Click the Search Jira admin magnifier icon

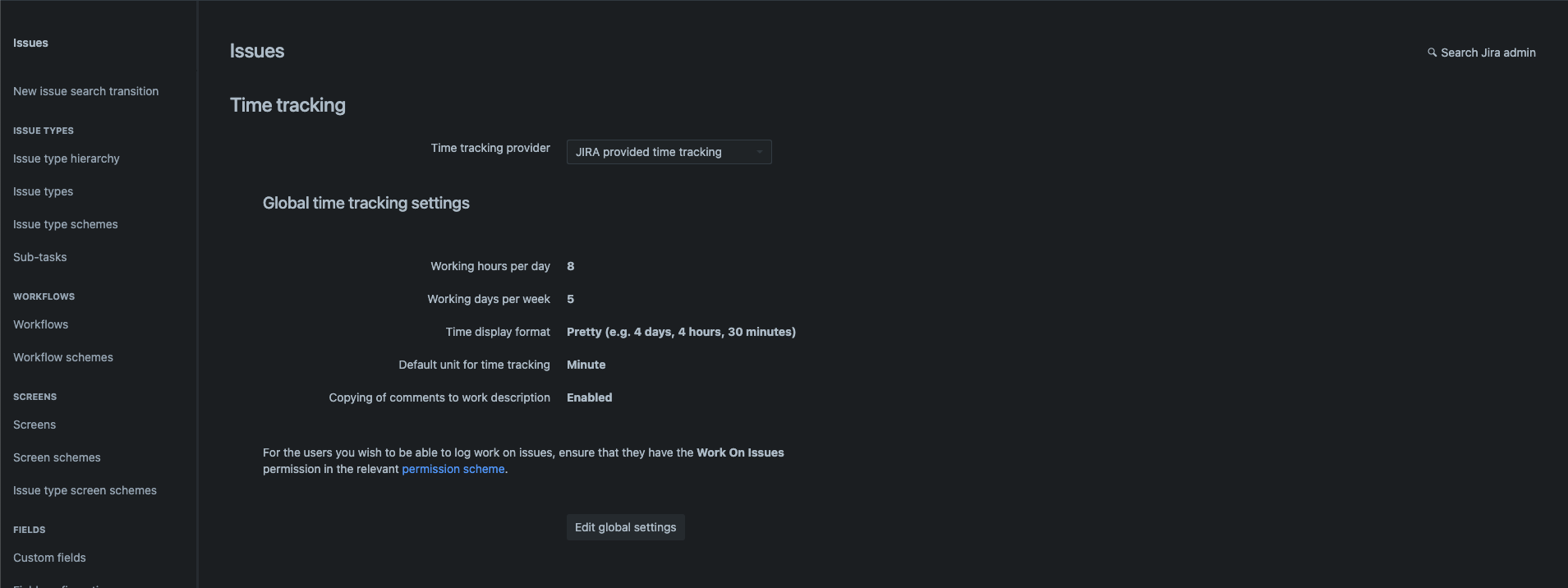click(x=1432, y=53)
